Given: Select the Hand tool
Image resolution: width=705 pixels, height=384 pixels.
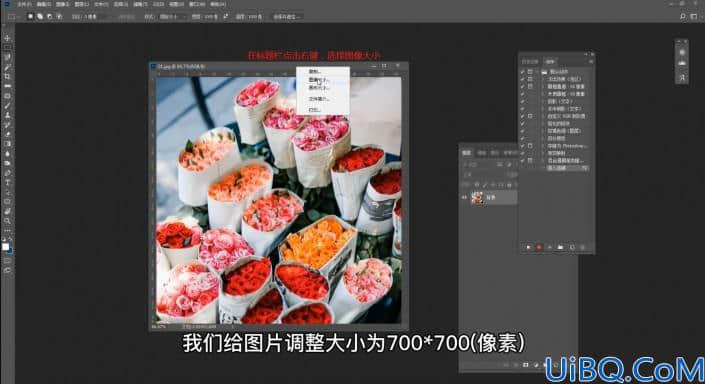Looking at the screenshot, I should pyautogui.click(x=7, y=211).
